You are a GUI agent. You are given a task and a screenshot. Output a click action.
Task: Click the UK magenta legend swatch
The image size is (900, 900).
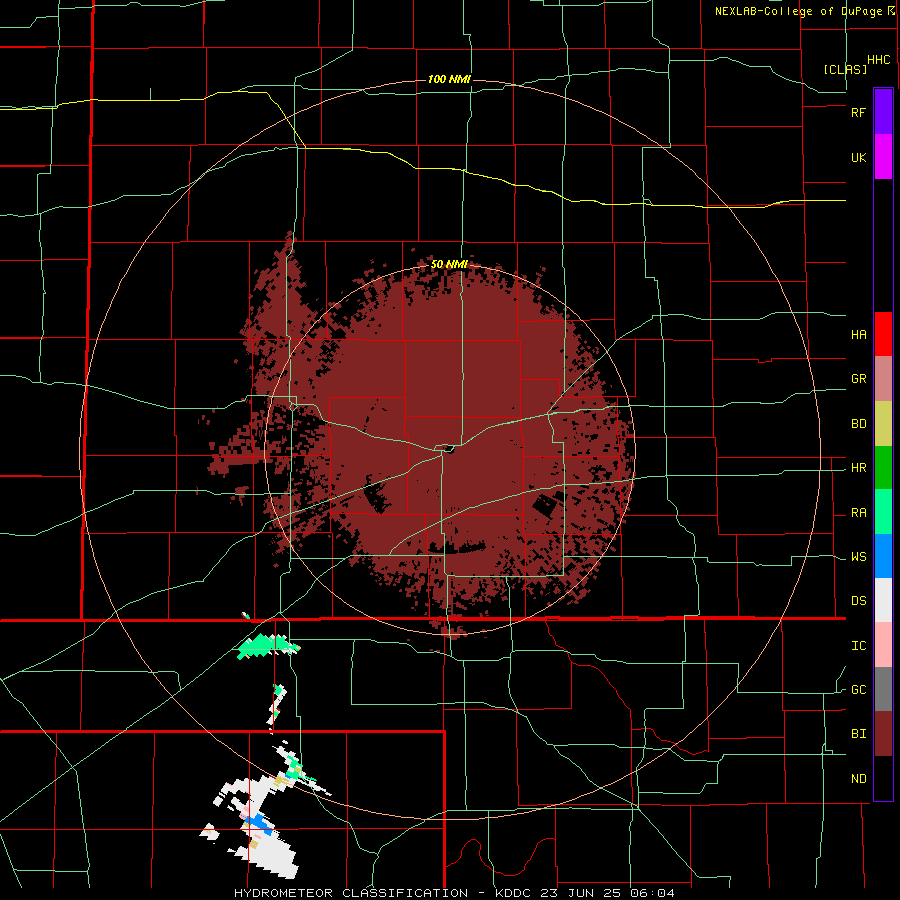[883, 157]
